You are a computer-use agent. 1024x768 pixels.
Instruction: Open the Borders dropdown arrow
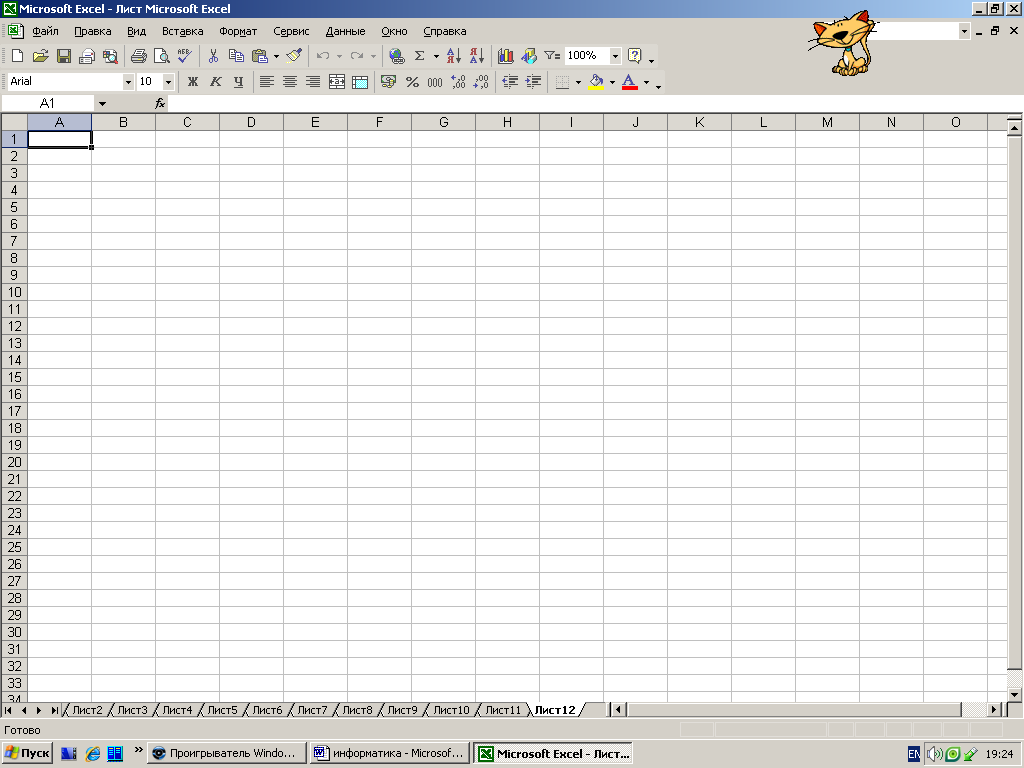click(578, 82)
